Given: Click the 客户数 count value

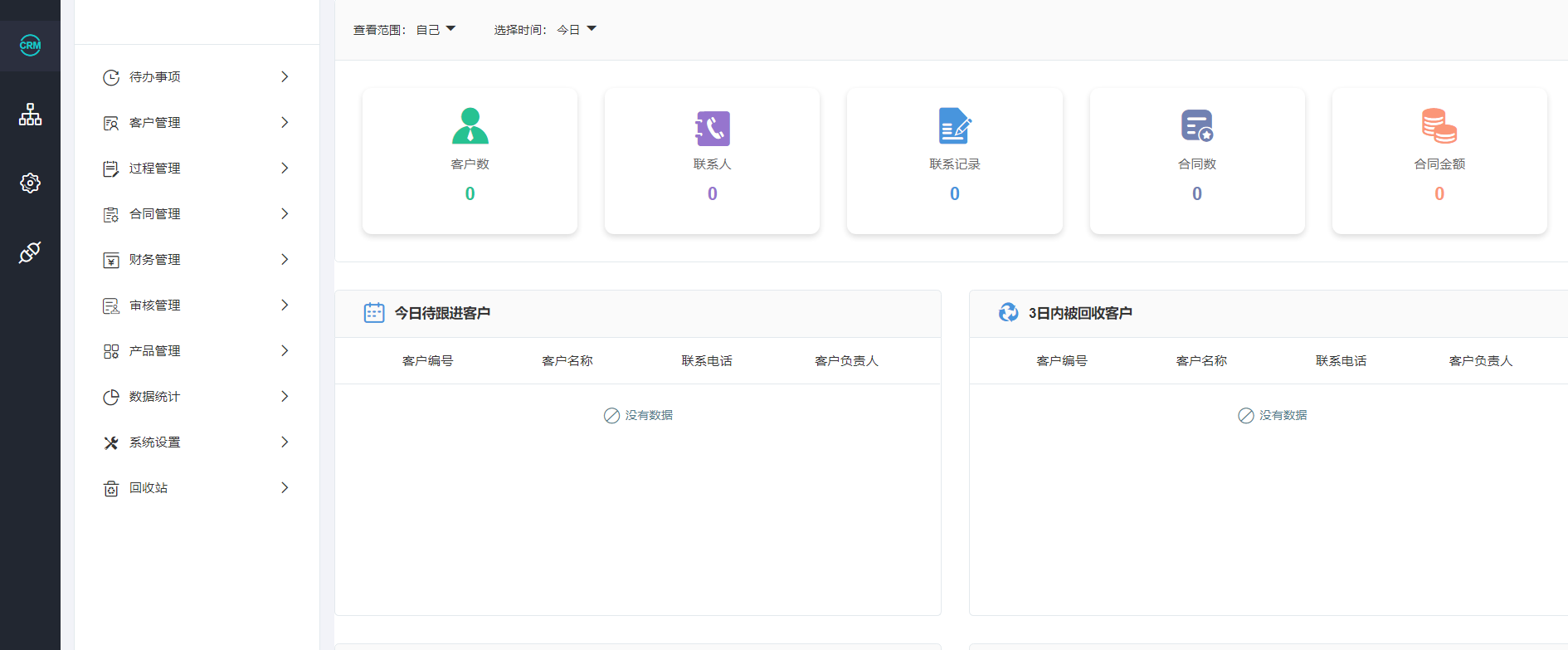Looking at the screenshot, I should [x=470, y=193].
